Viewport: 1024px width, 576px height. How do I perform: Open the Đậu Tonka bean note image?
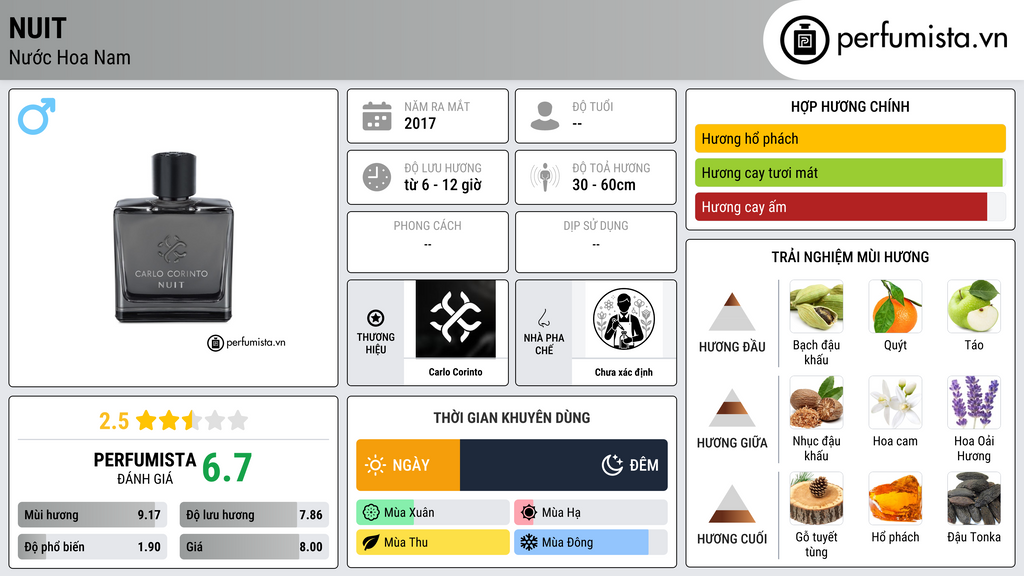974,498
